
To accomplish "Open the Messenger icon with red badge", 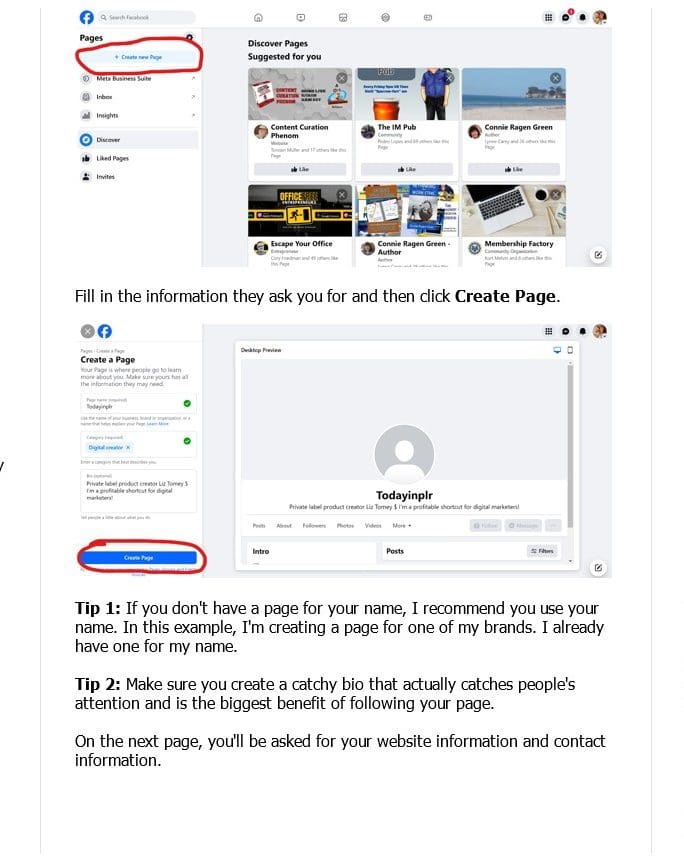I will [566, 17].
